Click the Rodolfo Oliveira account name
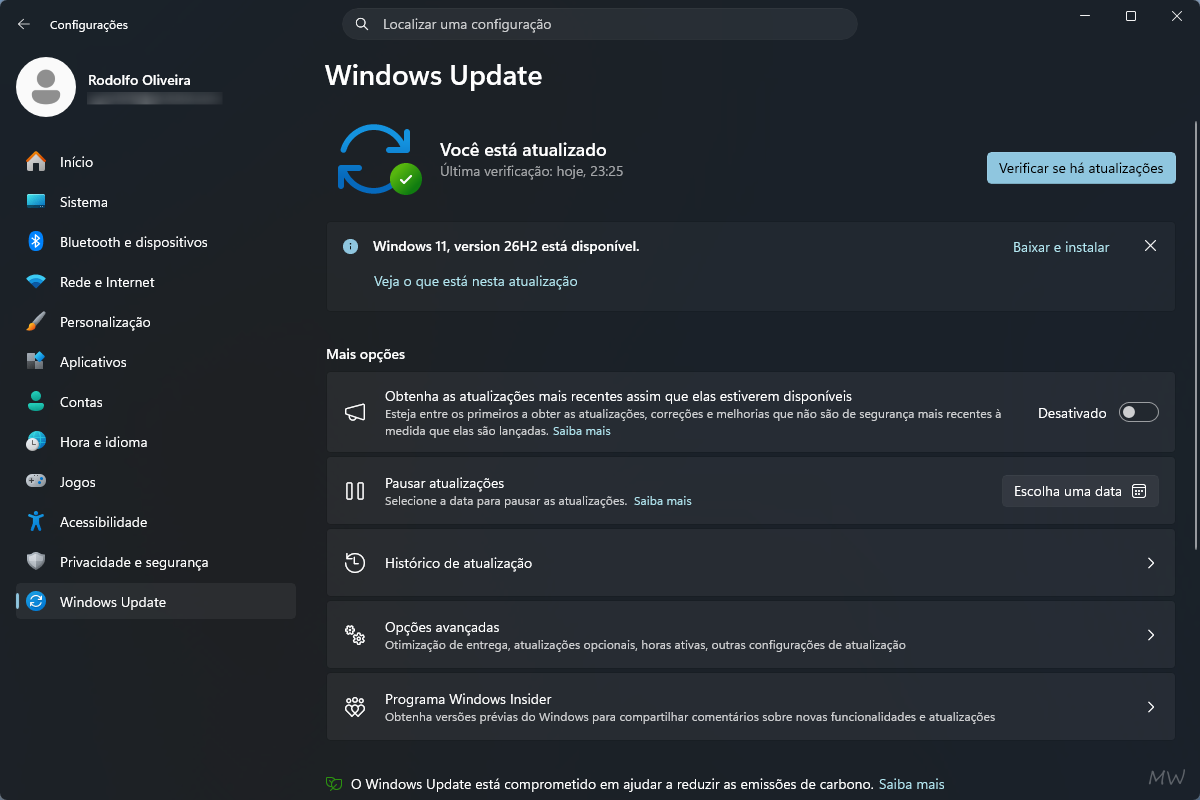 coord(139,80)
